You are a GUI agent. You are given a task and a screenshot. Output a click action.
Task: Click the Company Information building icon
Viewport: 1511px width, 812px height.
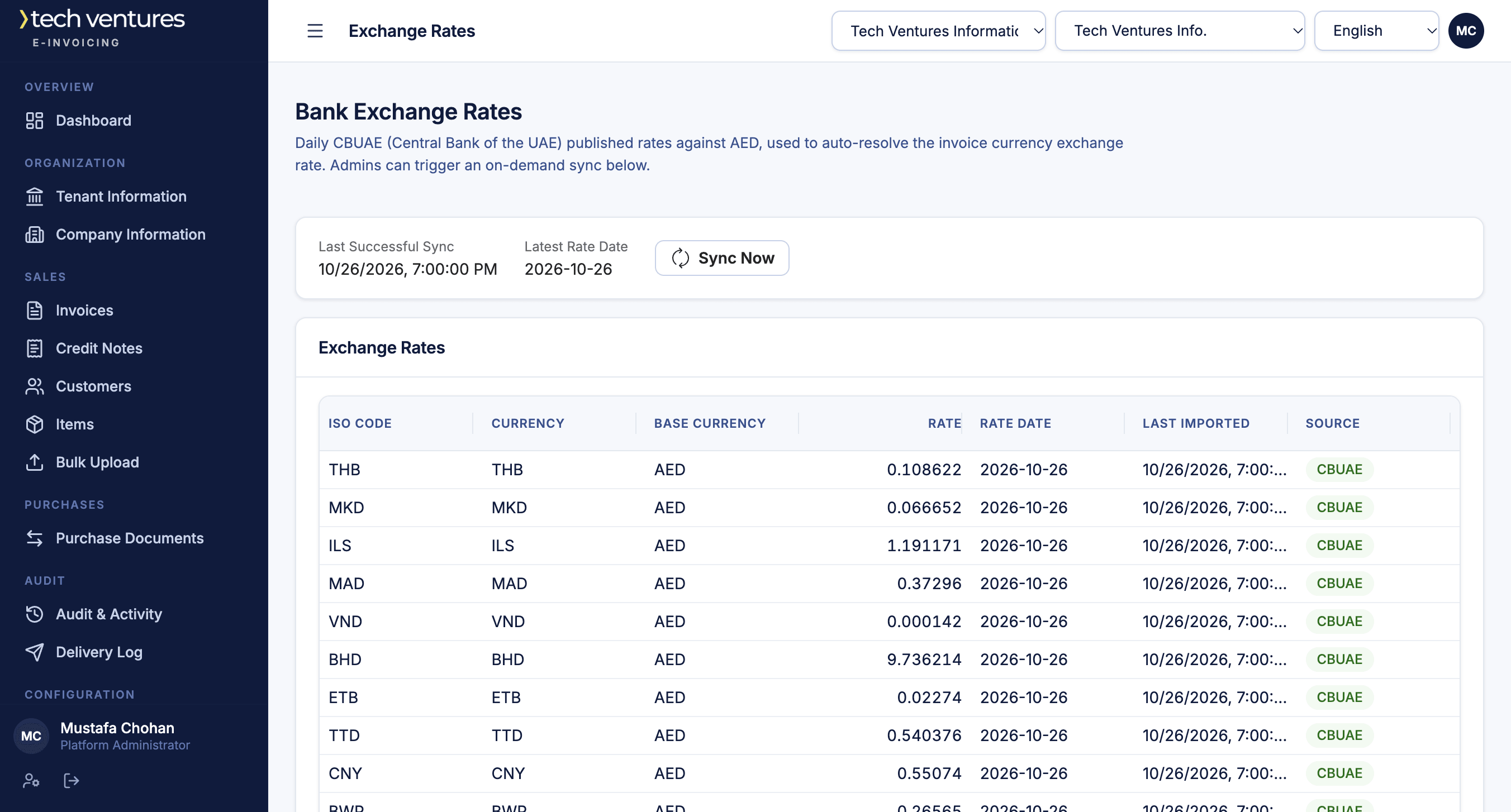35,235
